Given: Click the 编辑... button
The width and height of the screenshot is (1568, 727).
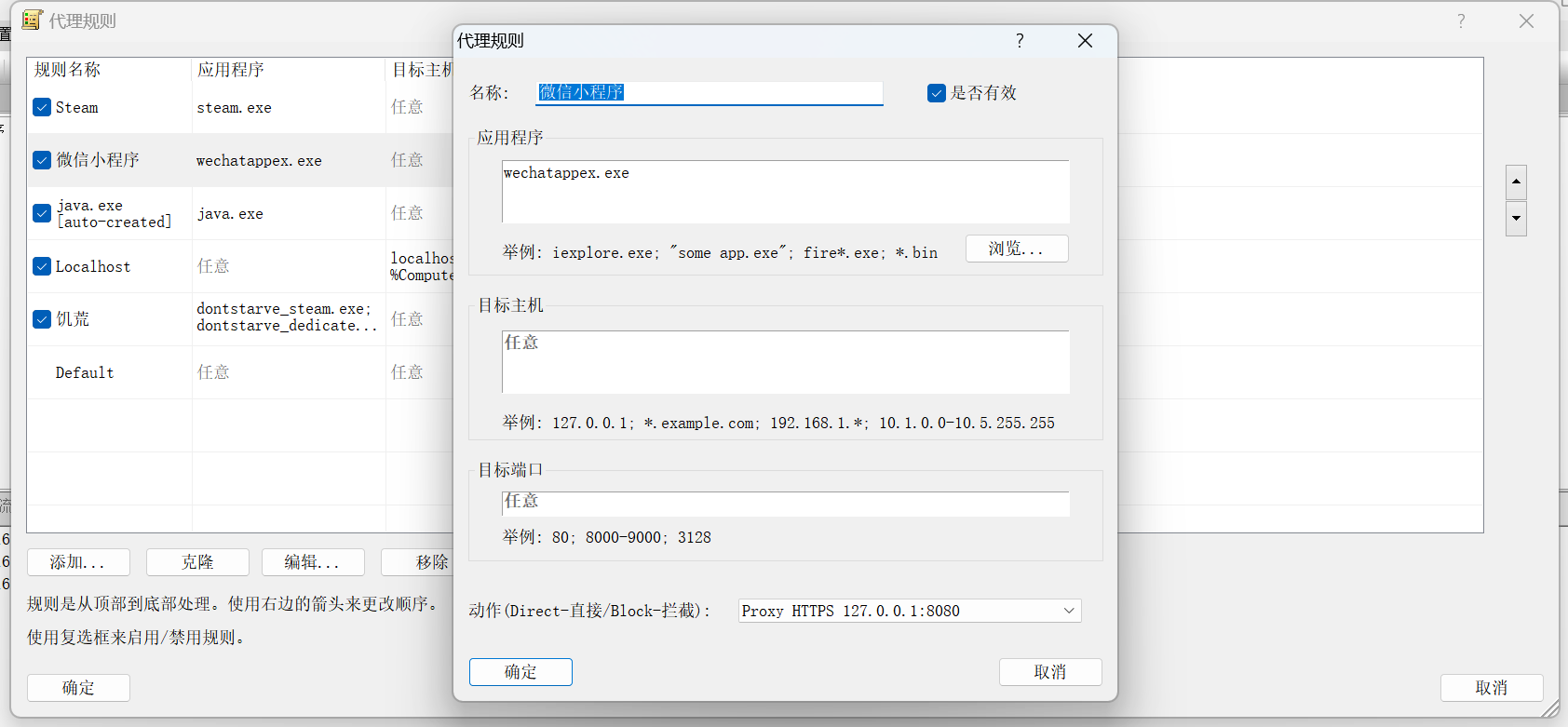Looking at the screenshot, I should click(x=313, y=562).
